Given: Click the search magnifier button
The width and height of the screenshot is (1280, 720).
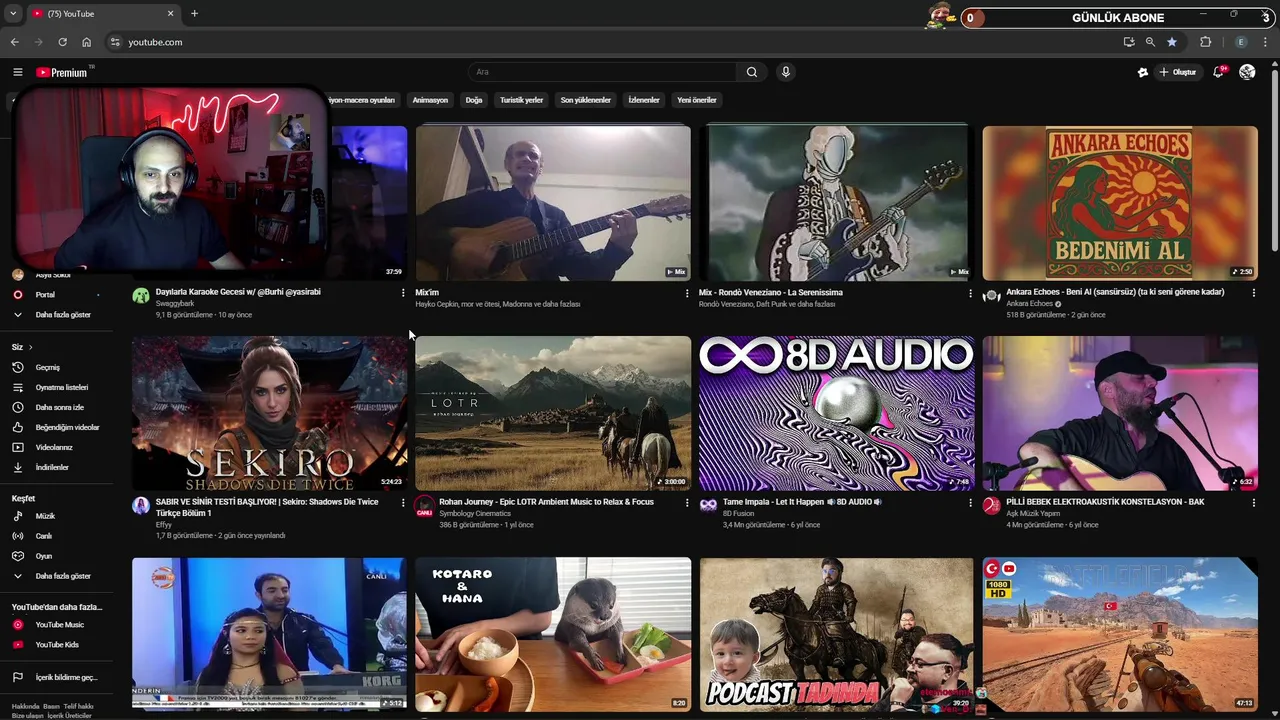Looking at the screenshot, I should point(752,72).
